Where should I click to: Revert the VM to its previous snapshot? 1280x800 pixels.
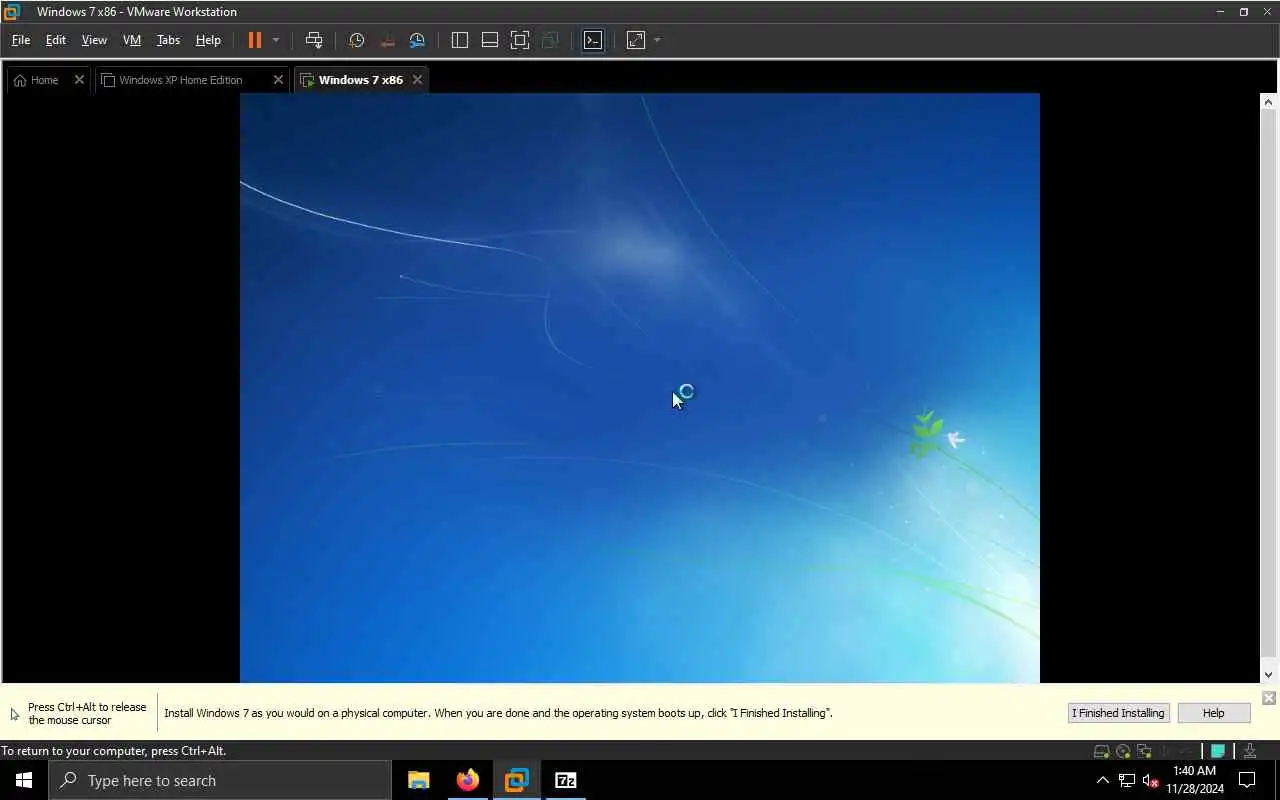pyautogui.click(x=387, y=40)
